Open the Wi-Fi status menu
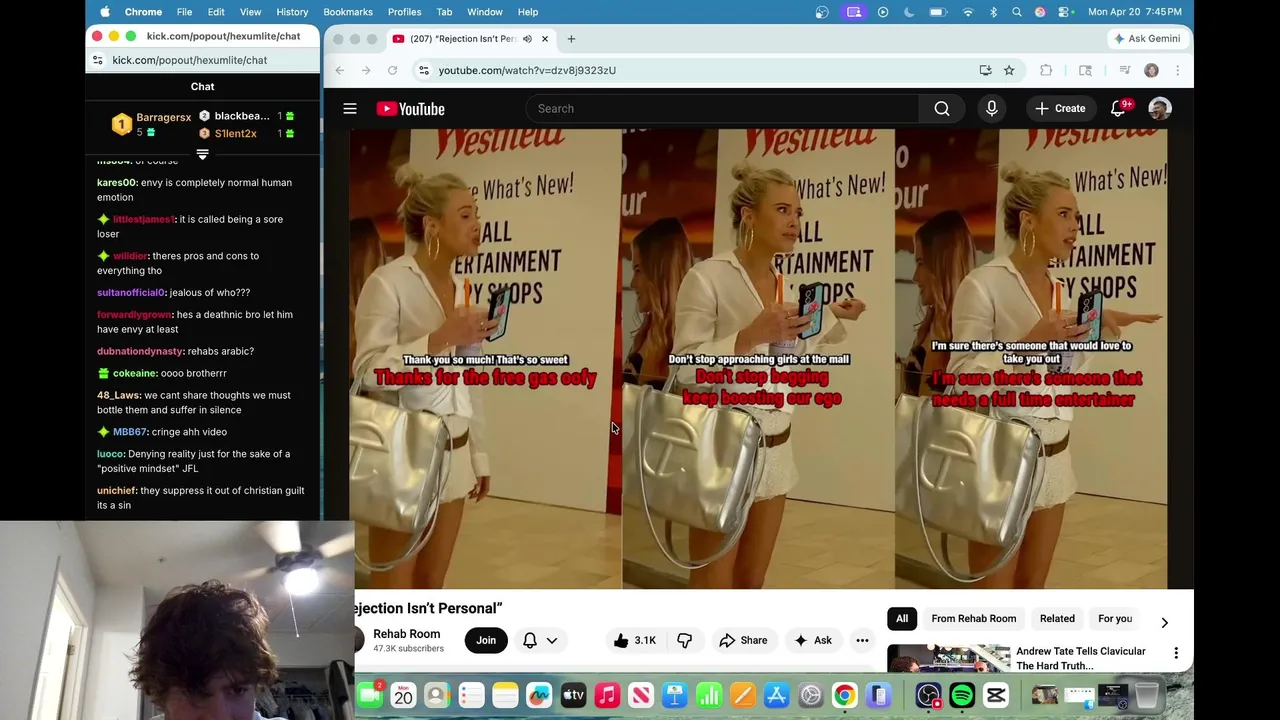This screenshot has width=1280, height=720. pos(967,12)
